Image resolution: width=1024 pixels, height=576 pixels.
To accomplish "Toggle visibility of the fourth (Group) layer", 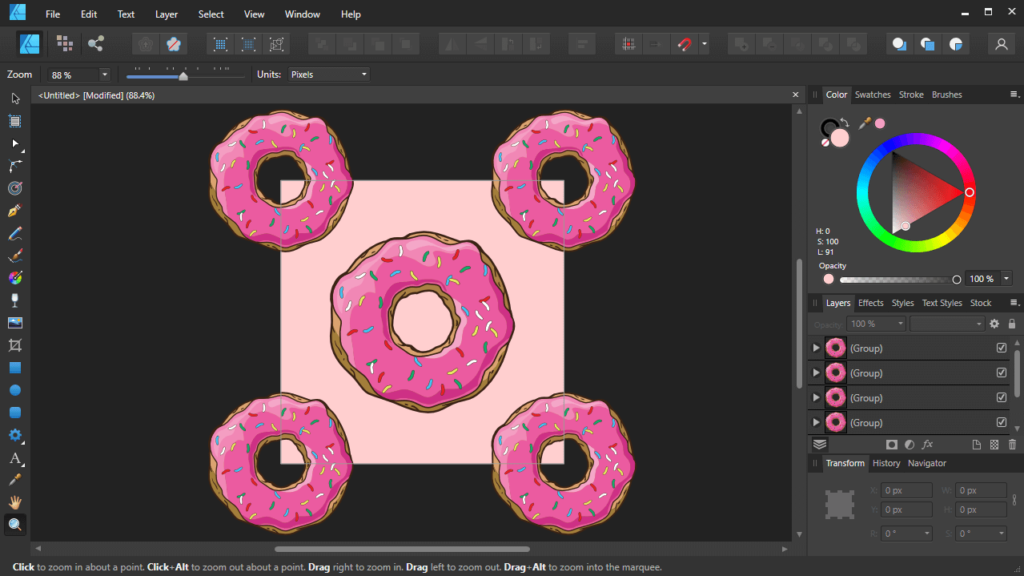I will (1001, 423).
